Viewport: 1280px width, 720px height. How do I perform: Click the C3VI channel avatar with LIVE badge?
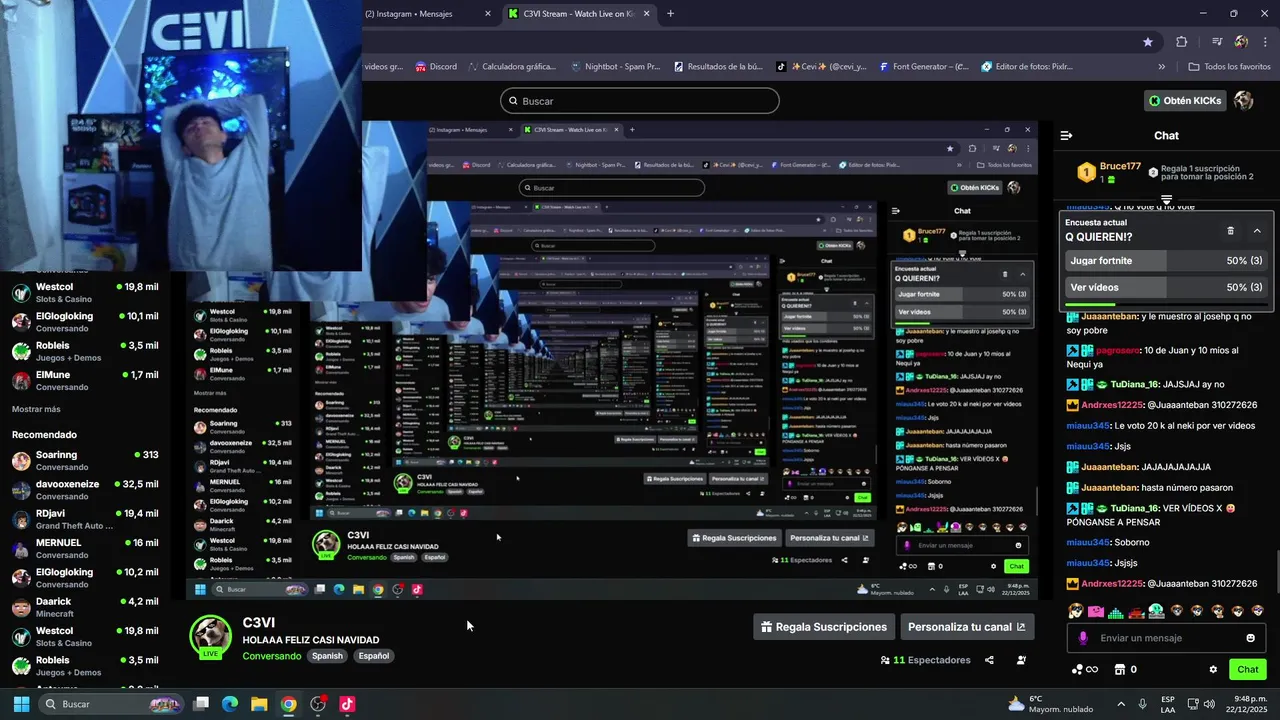tap(212, 636)
